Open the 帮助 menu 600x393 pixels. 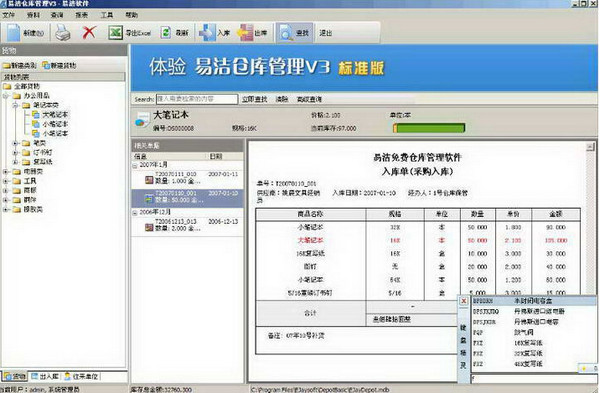pos(131,15)
